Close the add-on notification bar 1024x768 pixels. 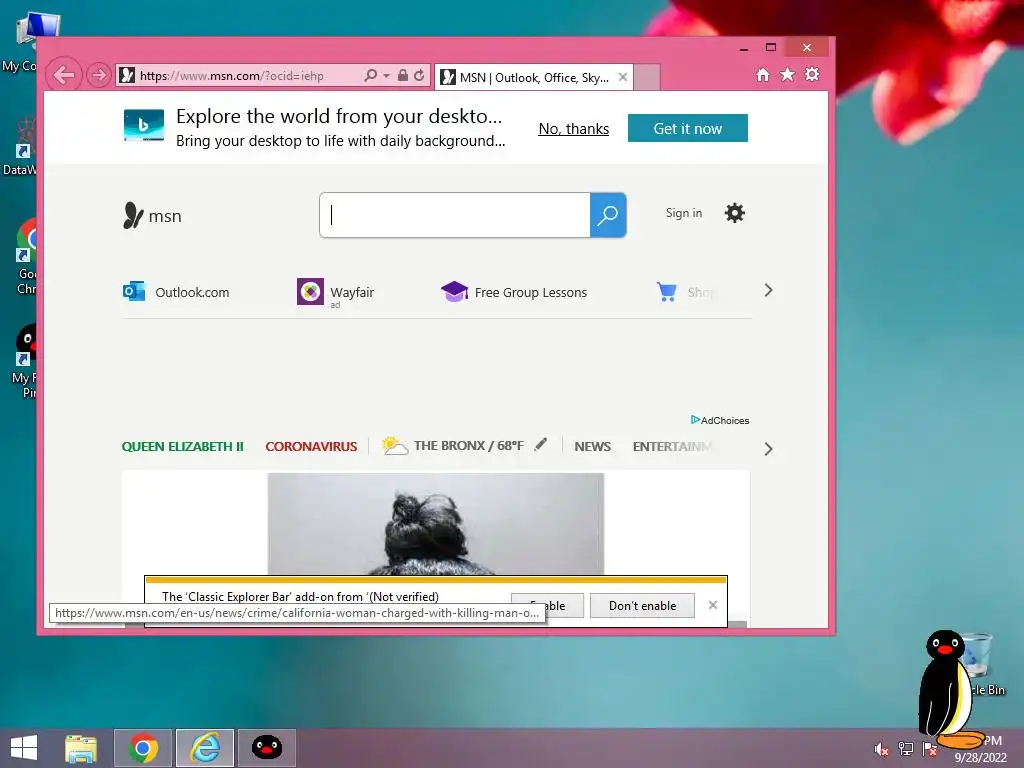pos(713,605)
